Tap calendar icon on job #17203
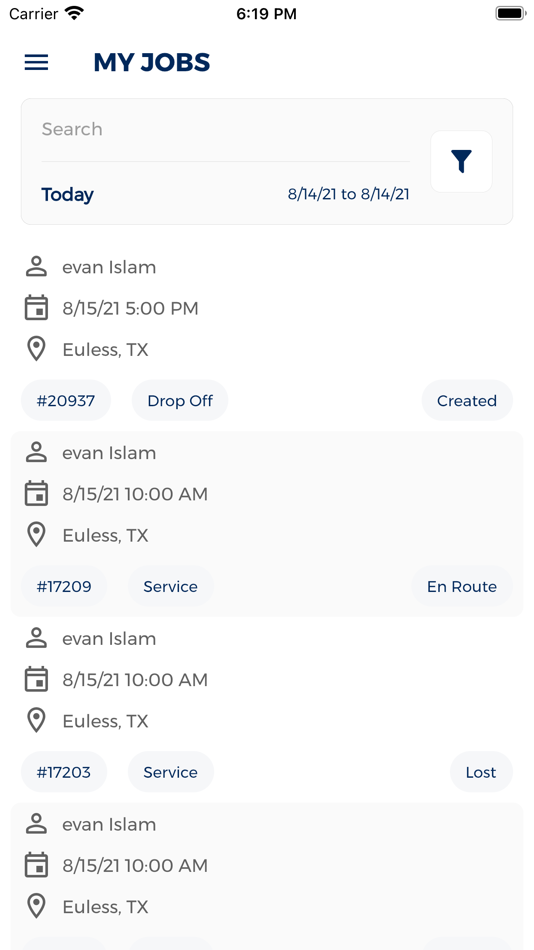 [x=36, y=680]
